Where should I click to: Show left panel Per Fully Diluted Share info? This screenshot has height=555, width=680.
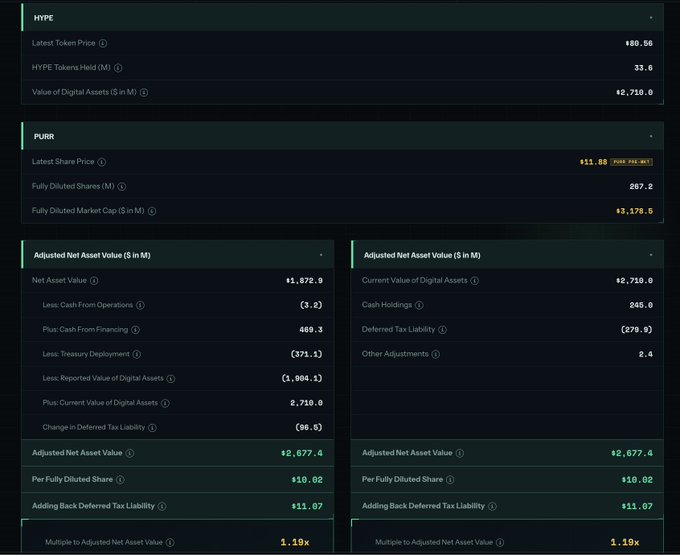click(120, 480)
